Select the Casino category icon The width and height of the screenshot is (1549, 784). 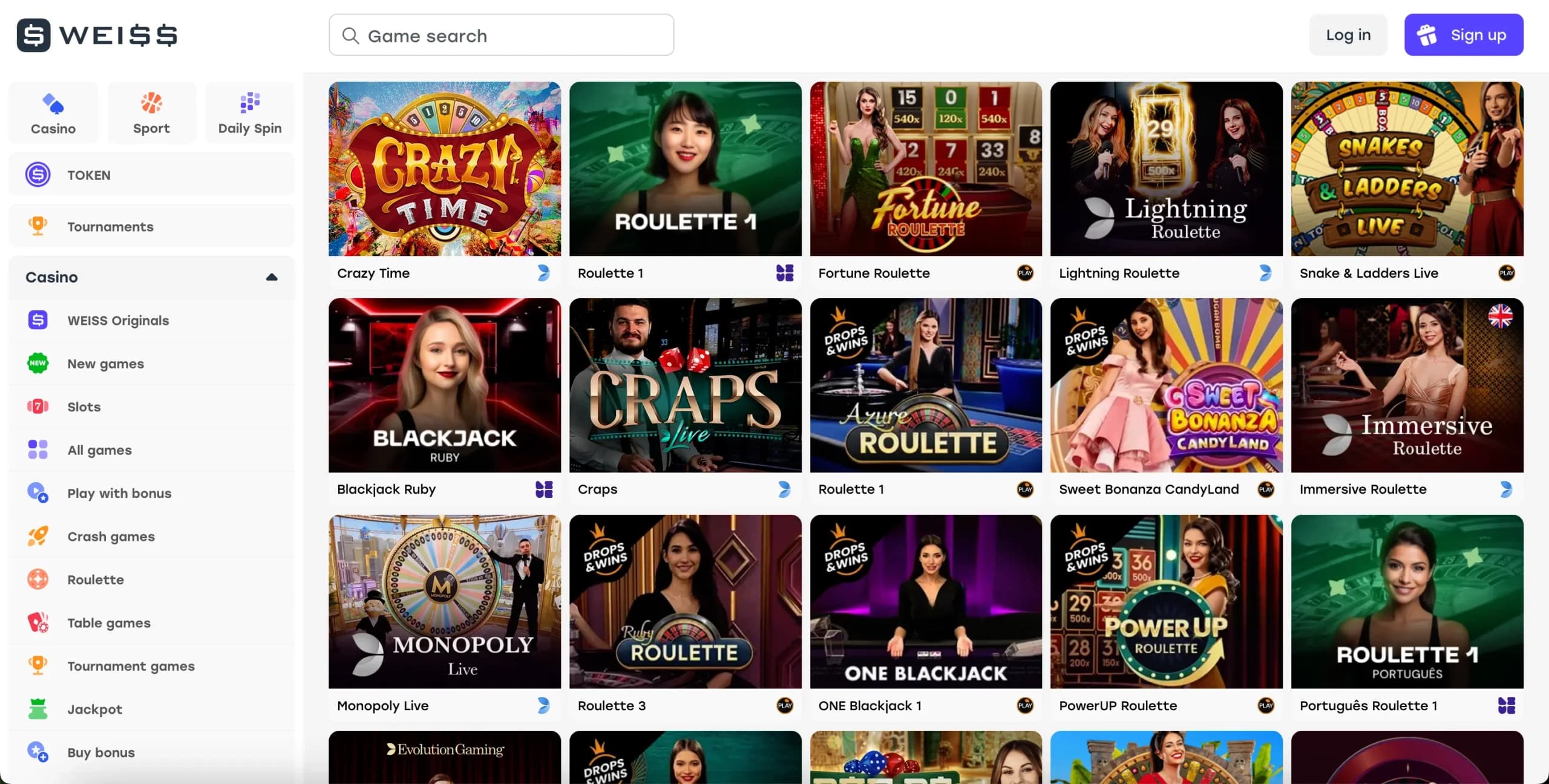coord(53,104)
